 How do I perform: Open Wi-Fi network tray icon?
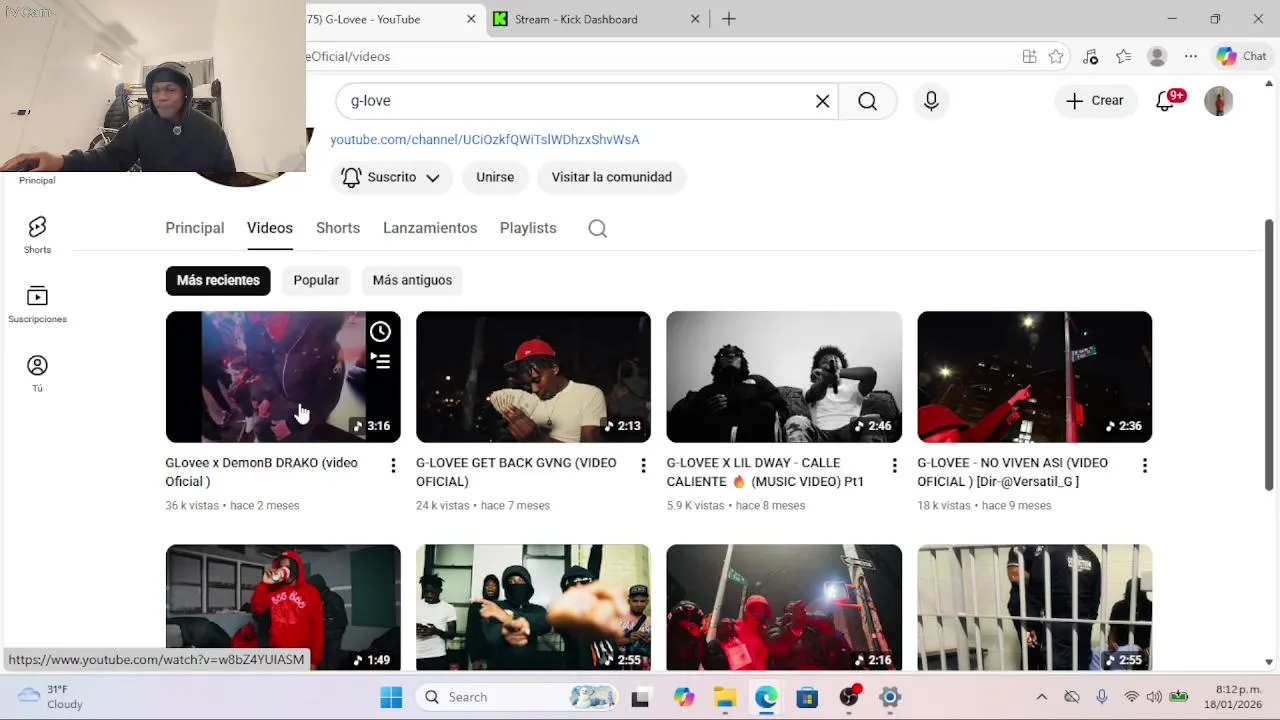1131,697
